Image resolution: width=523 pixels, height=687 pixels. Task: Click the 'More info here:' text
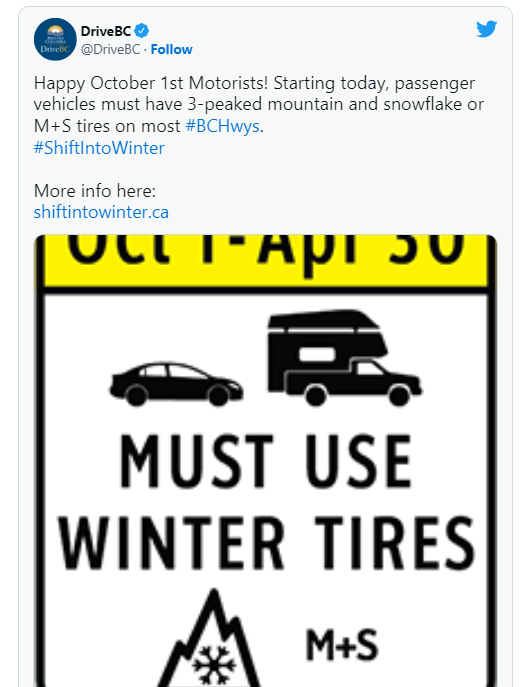[95, 191]
